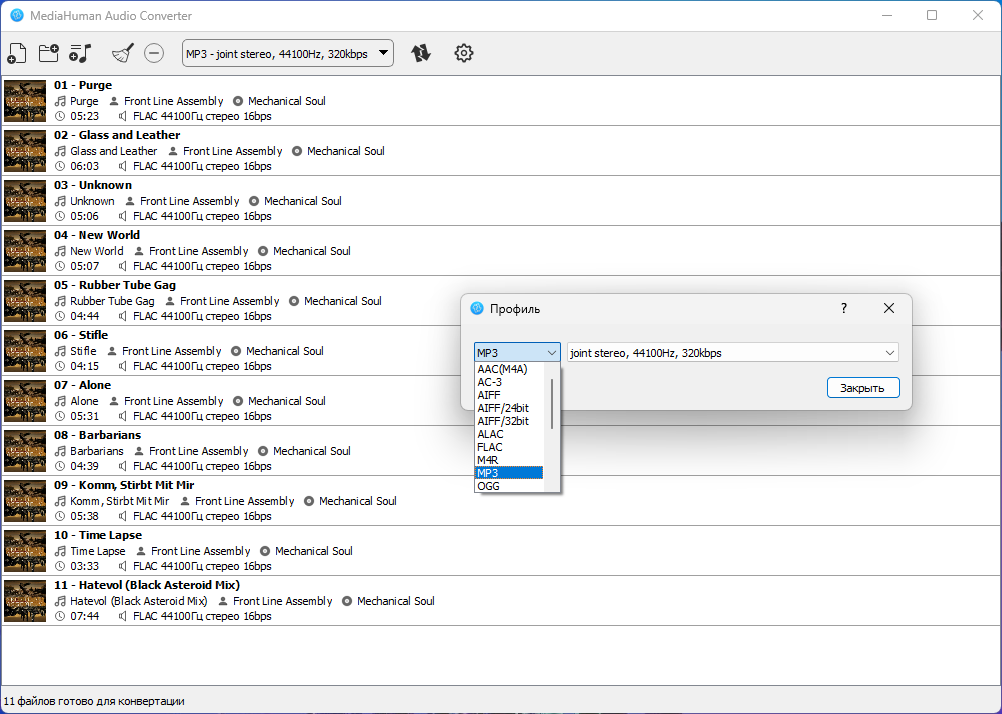Screen dimensions: 1002x714
Task: Choose AIFF/24bit format option
Action: [x=509, y=408]
